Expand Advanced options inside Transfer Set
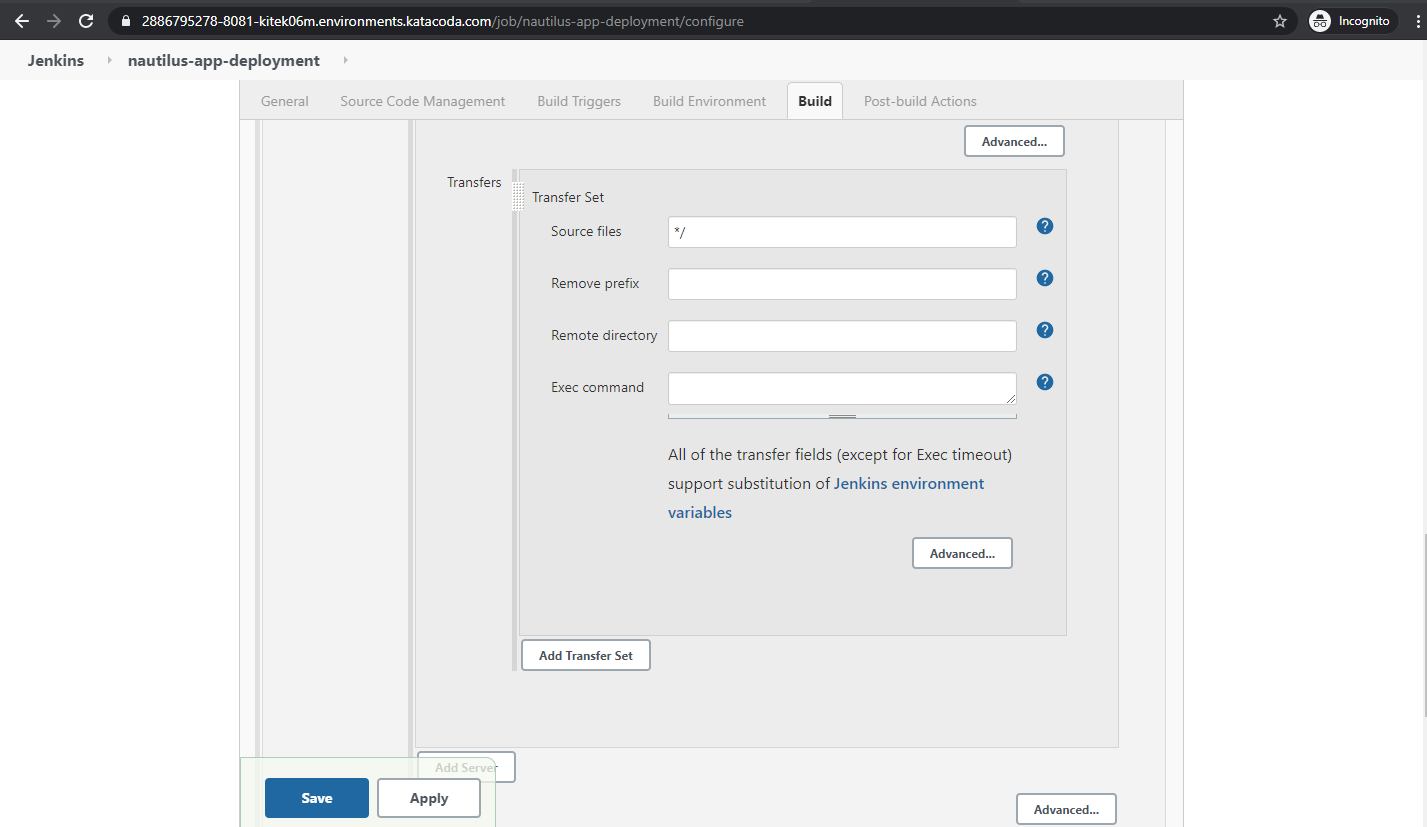Viewport: 1427px width, 827px height. pyautogui.click(x=962, y=553)
